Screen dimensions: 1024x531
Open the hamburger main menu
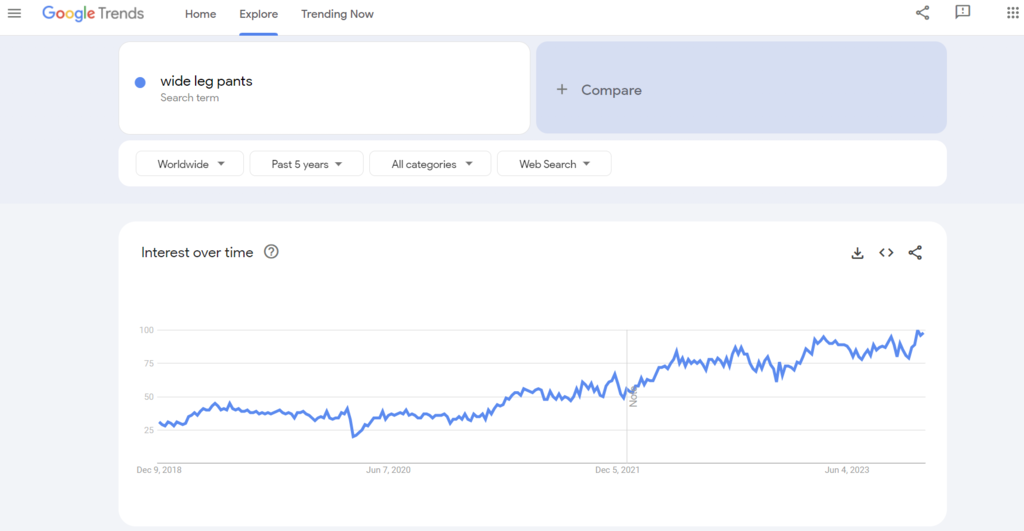click(x=14, y=13)
